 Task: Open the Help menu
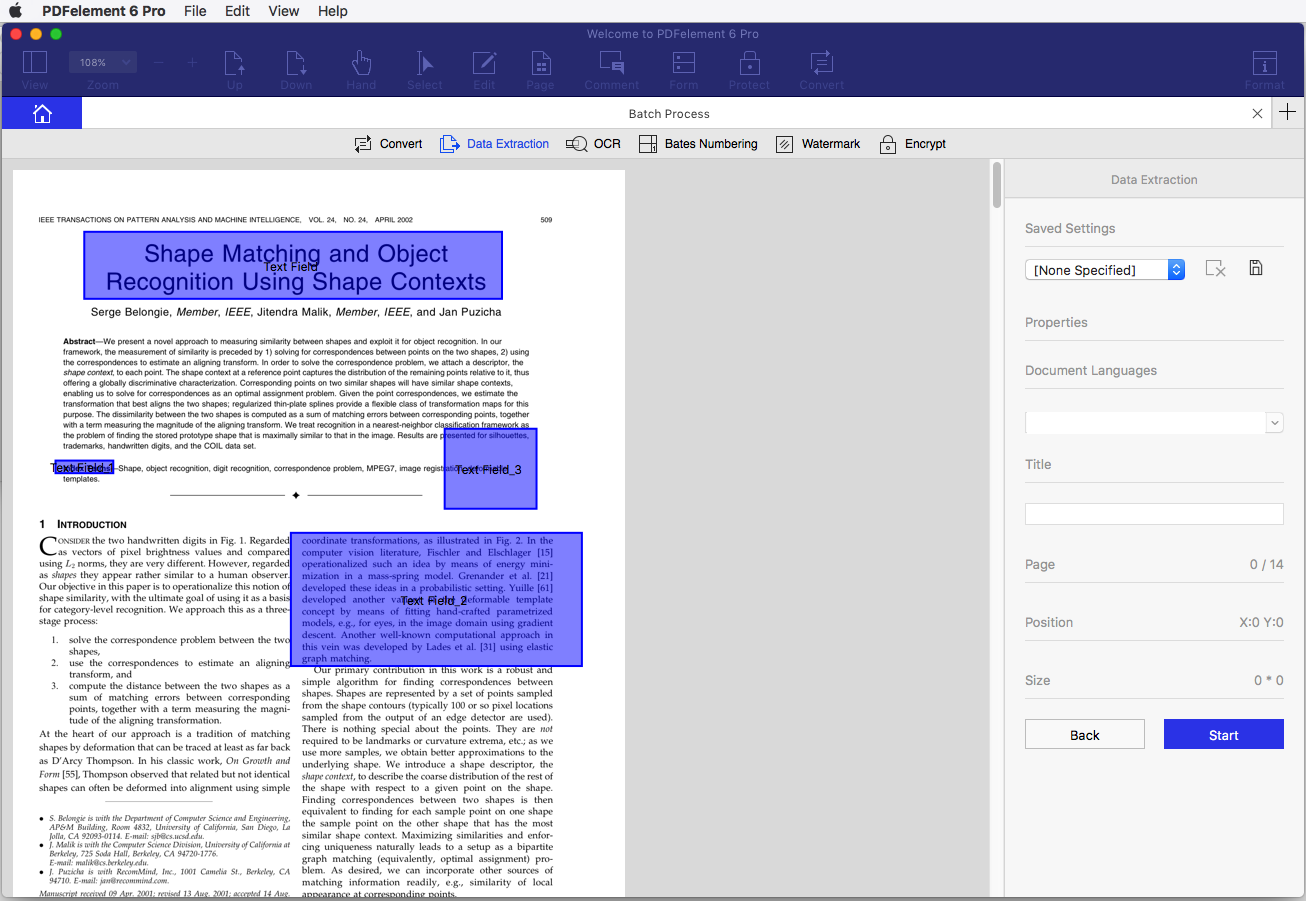tap(333, 11)
